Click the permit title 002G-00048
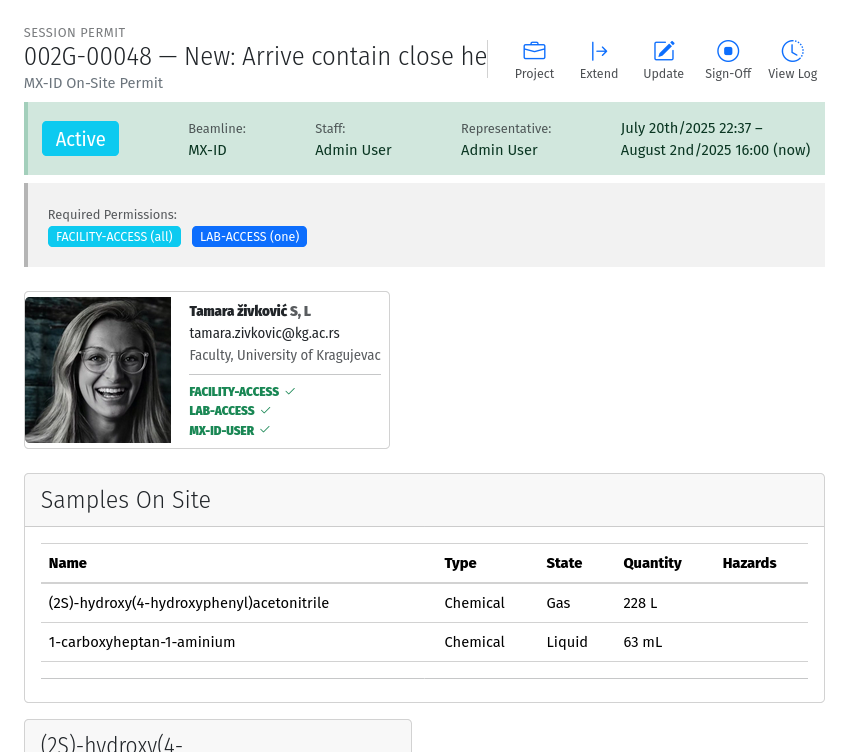Image resolution: width=849 pixels, height=752 pixels. point(88,56)
